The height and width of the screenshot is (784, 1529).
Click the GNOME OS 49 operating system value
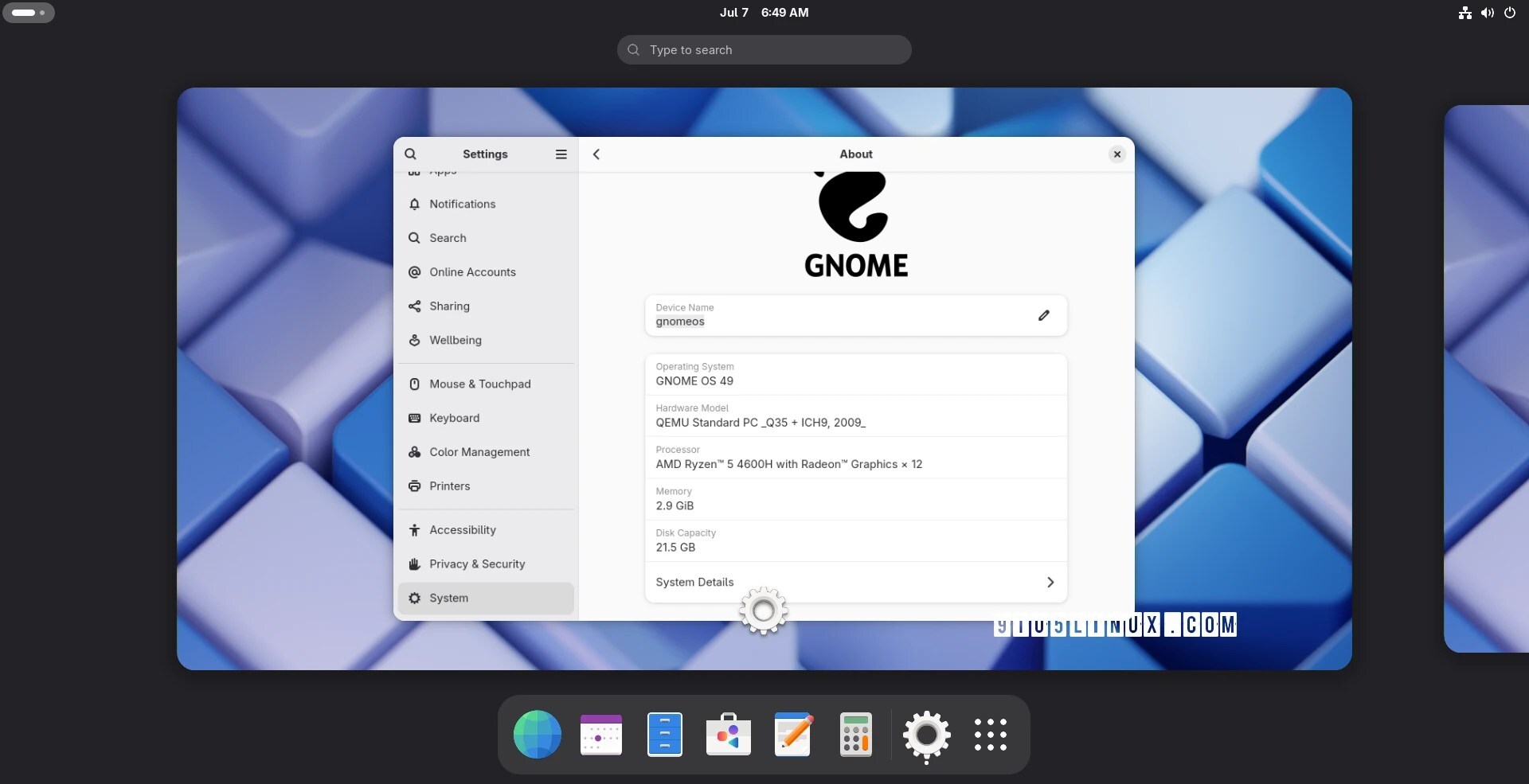coord(694,381)
